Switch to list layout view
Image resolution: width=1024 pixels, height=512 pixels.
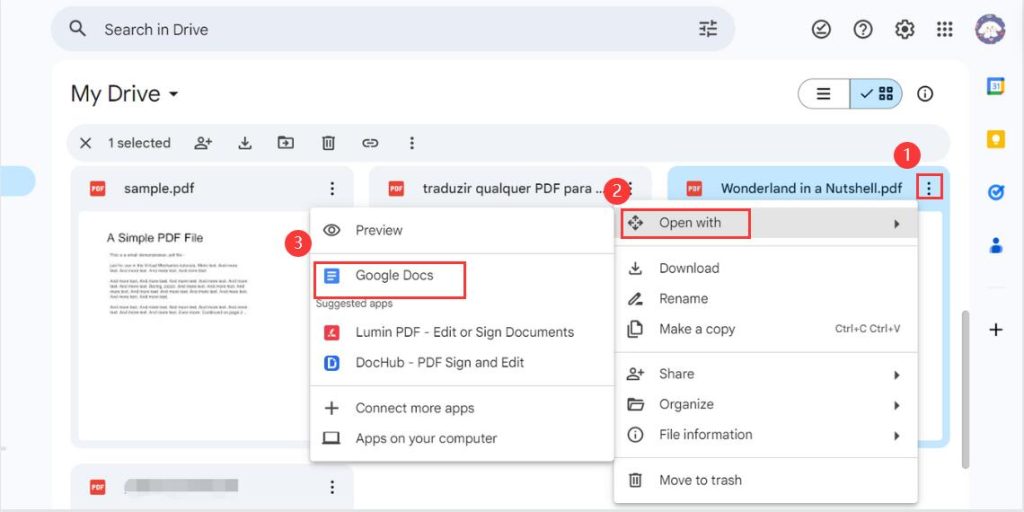(824, 94)
